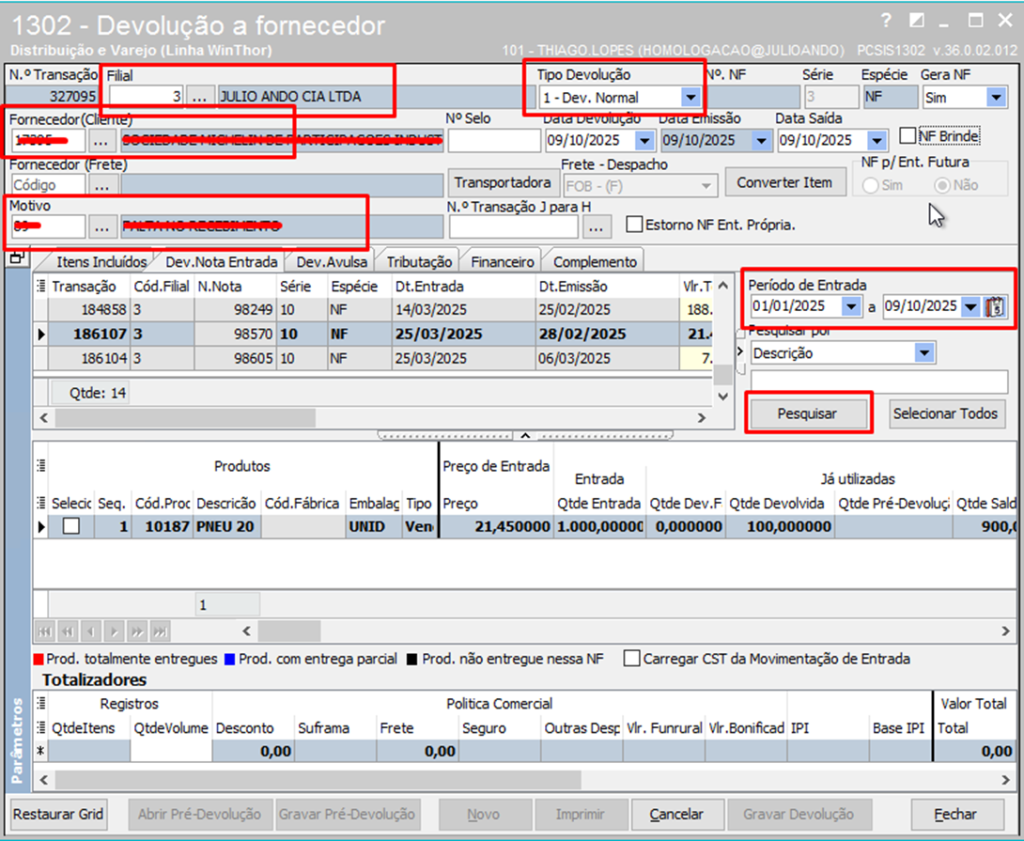This screenshot has width=1024, height=841.
Task: Open the Filial lookup ellipsis button
Action: point(200,97)
